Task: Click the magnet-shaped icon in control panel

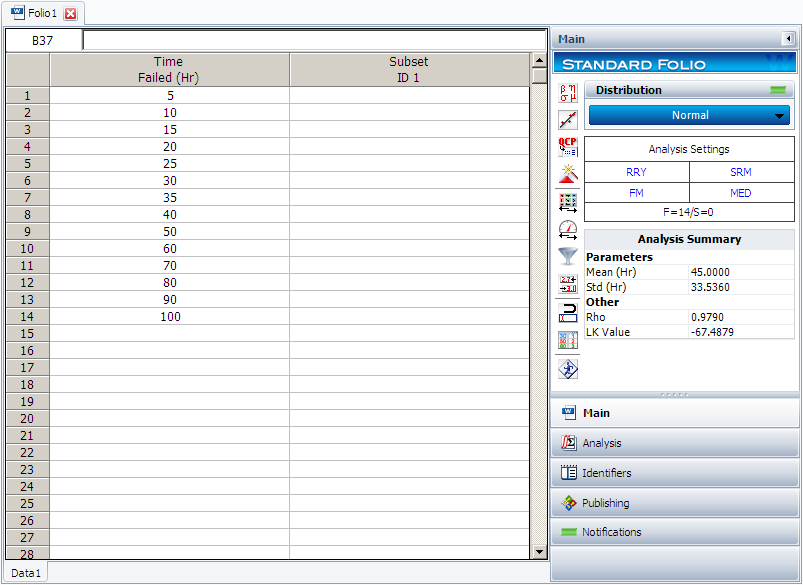Action: (x=568, y=312)
